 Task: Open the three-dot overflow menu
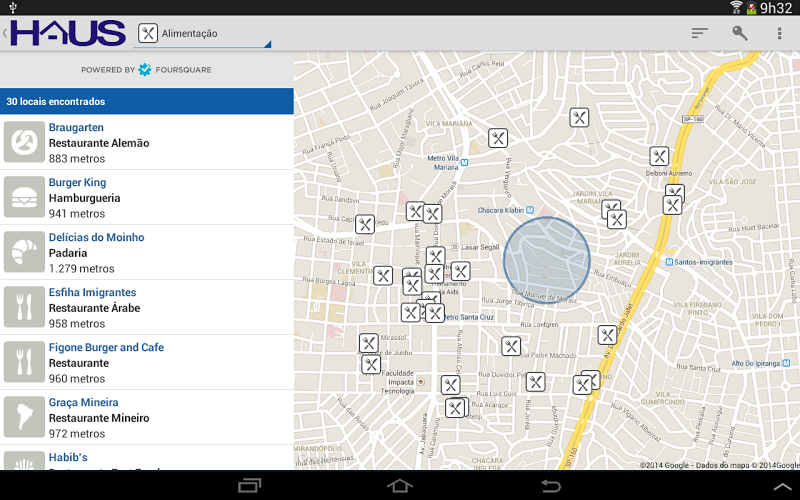click(779, 33)
